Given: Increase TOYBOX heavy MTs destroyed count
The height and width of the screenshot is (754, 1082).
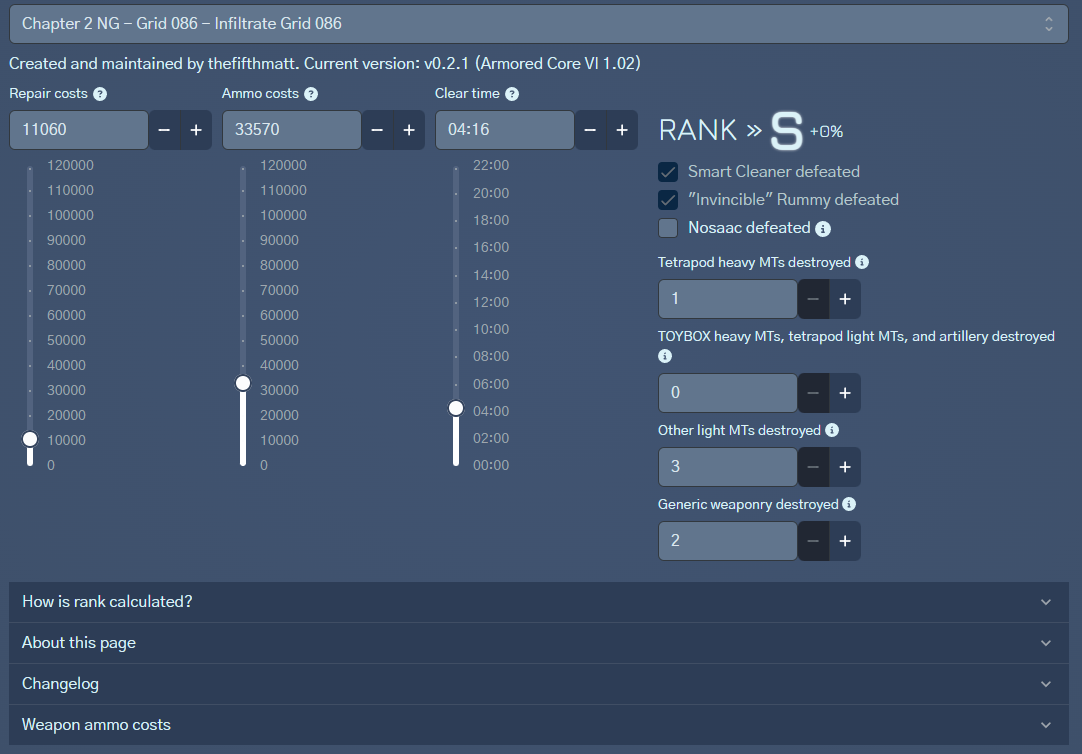Looking at the screenshot, I should point(845,393).
